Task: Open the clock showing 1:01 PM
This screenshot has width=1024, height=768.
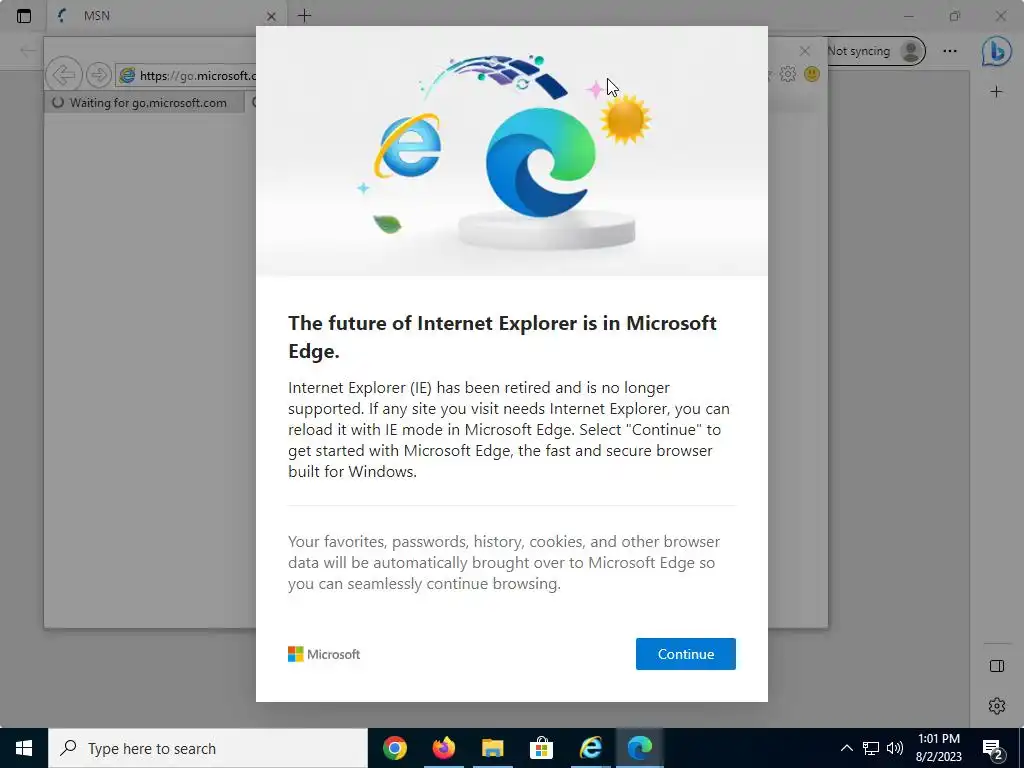Action: (x=938, y=748)
